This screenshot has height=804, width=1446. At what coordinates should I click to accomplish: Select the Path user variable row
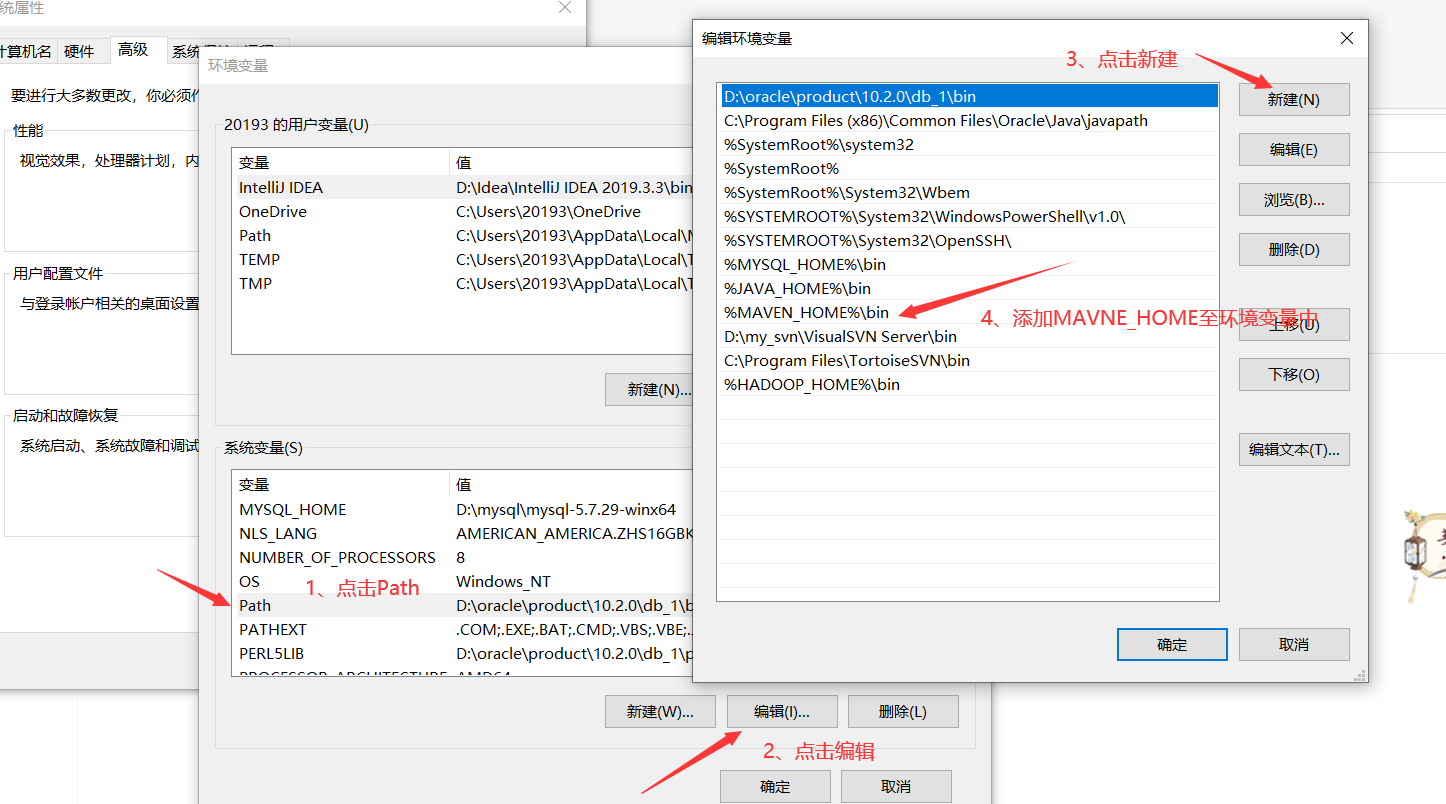point(463,235)
